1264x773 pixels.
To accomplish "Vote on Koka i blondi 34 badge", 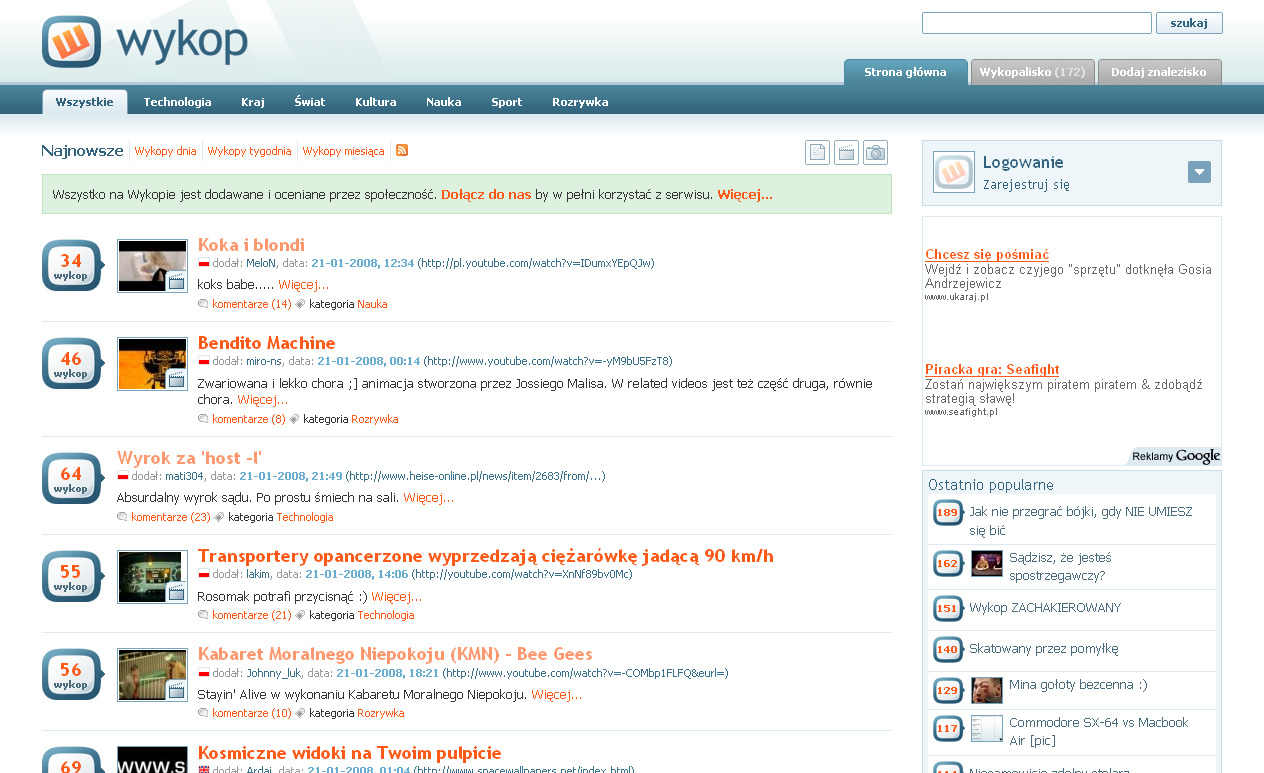I will [72, 265].
